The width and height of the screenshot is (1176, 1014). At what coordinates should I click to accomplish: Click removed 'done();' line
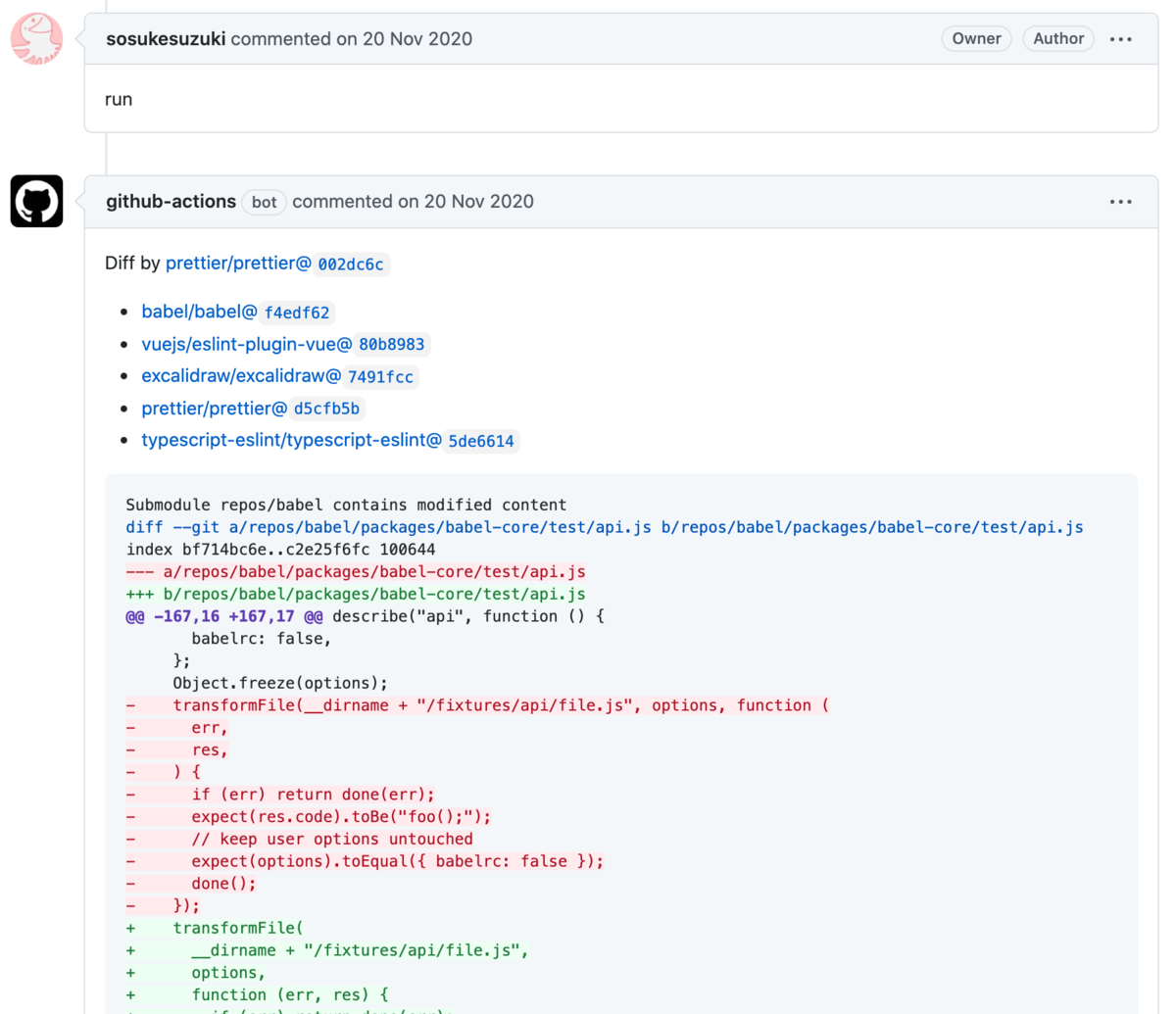(x=191, y=884)
